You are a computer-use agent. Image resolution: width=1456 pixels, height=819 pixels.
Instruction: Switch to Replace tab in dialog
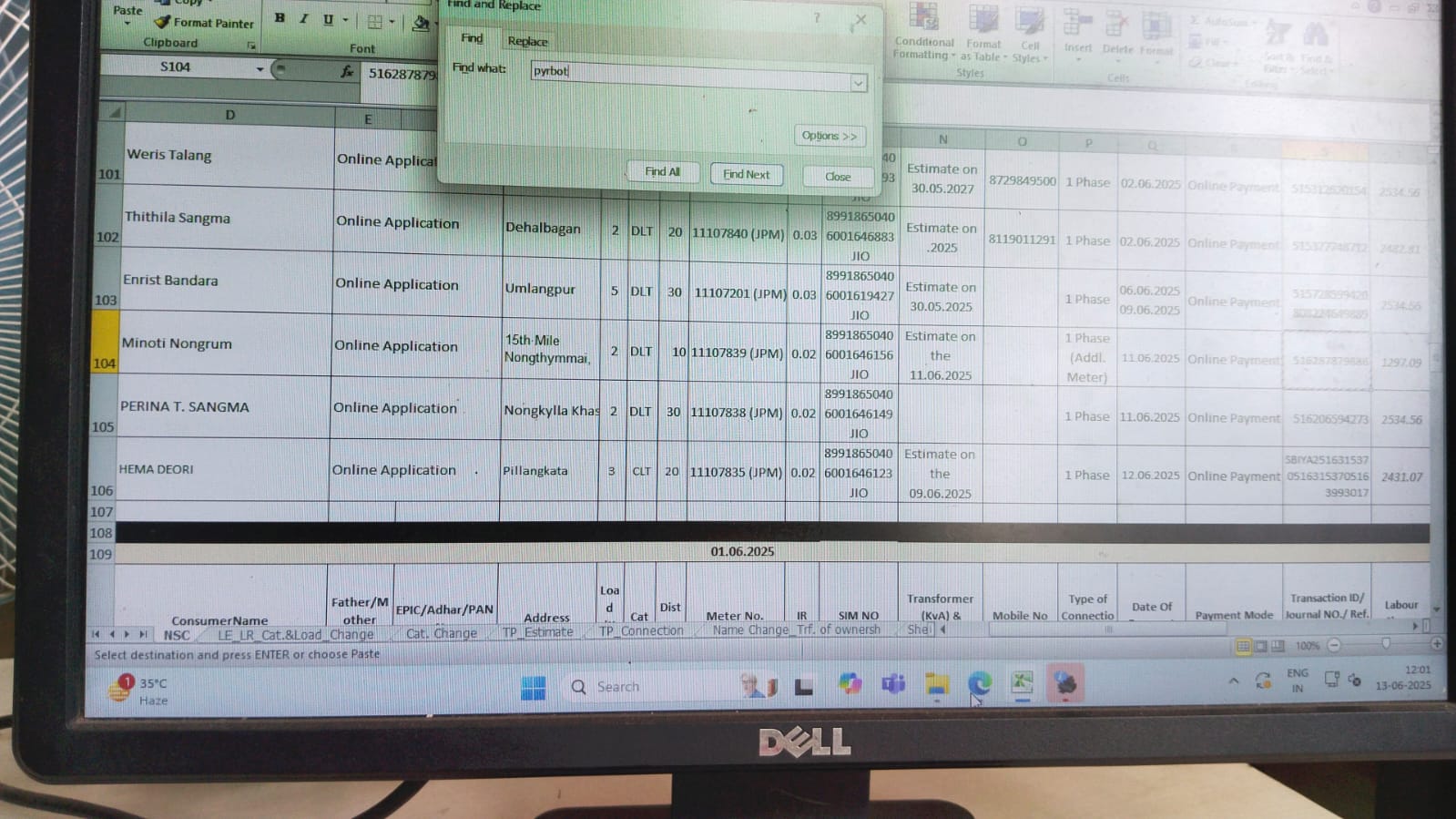(x=527, y=41)
